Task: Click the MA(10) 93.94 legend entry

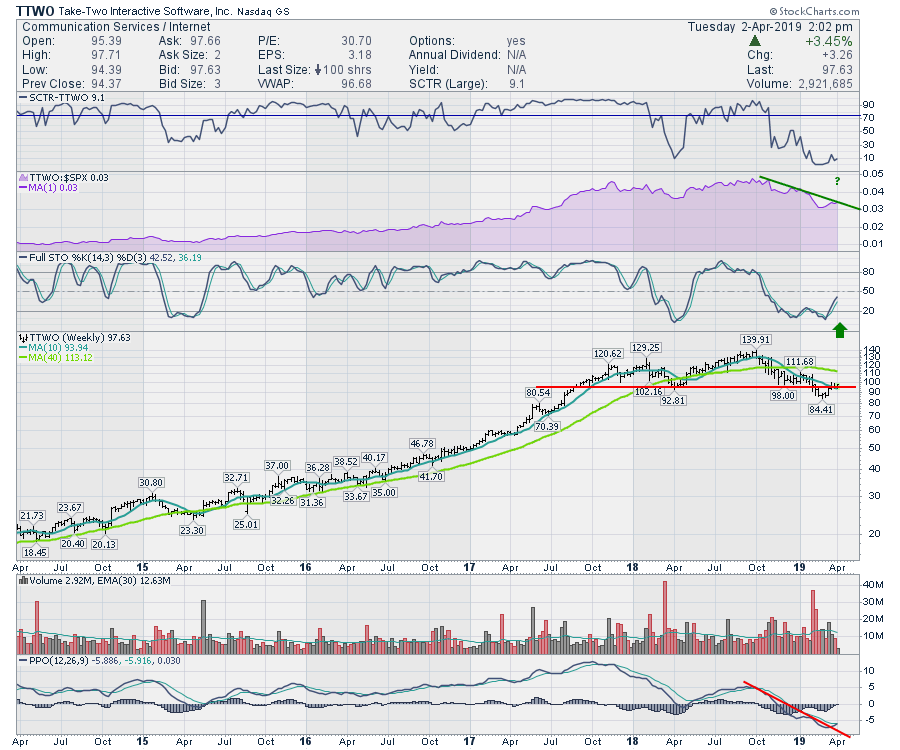Action: 53,348
